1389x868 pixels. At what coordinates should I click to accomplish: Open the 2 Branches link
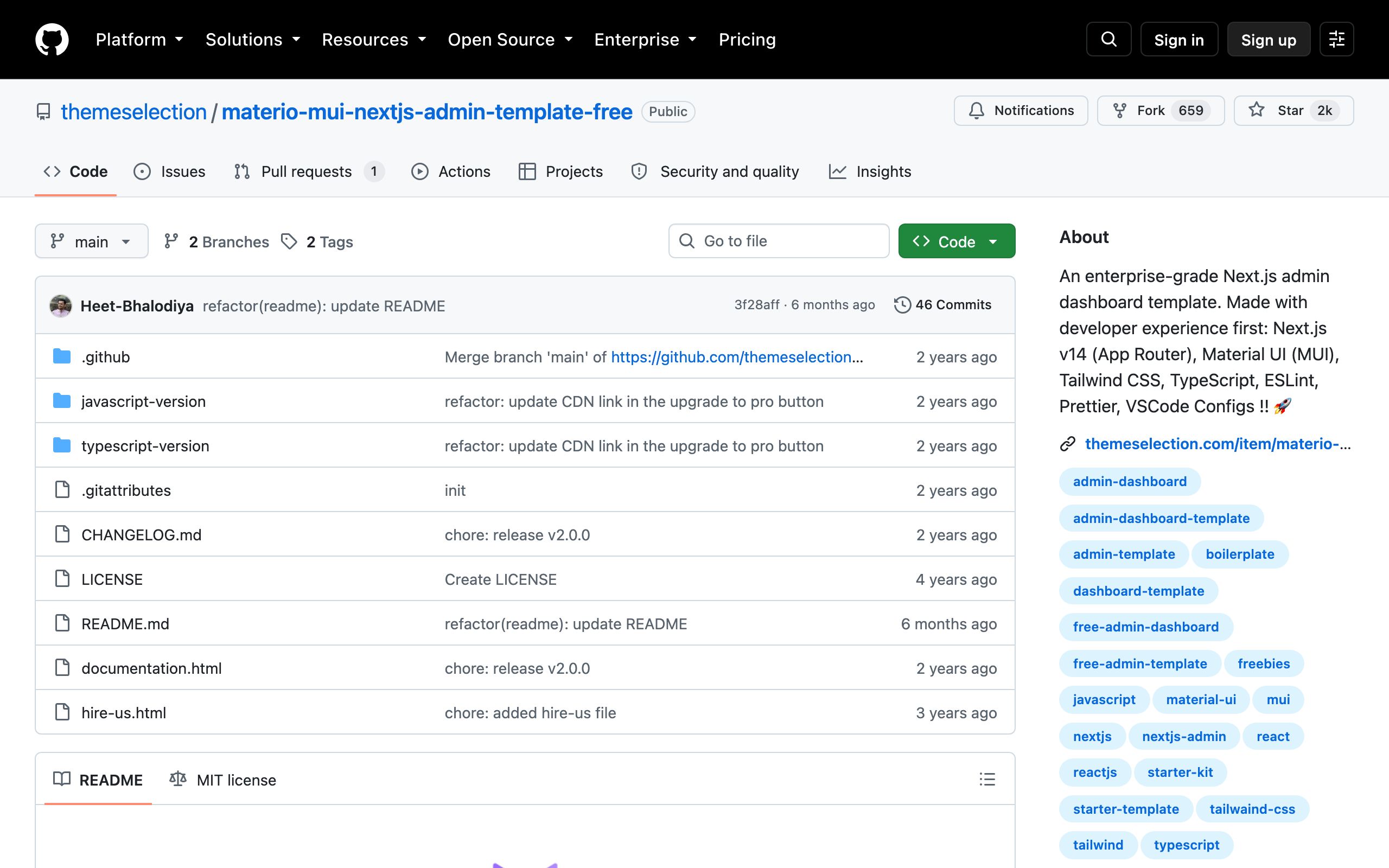[216, 241]
